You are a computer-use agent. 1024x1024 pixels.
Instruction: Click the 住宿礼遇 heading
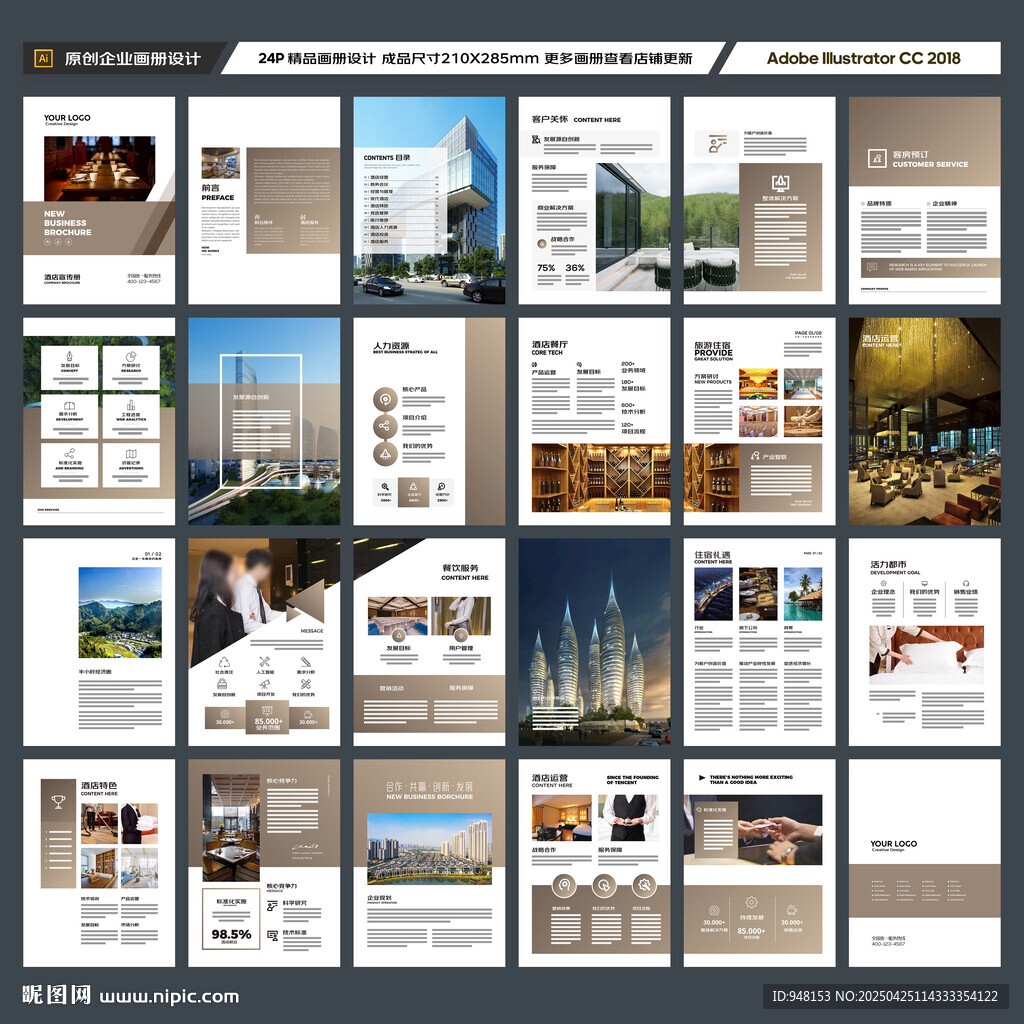click(x=712, y=554)
